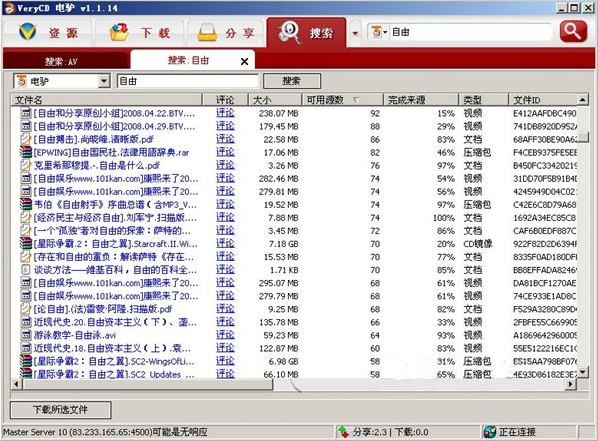
Task: Close the 搜索:自由 tab
Action: [244, 61]
